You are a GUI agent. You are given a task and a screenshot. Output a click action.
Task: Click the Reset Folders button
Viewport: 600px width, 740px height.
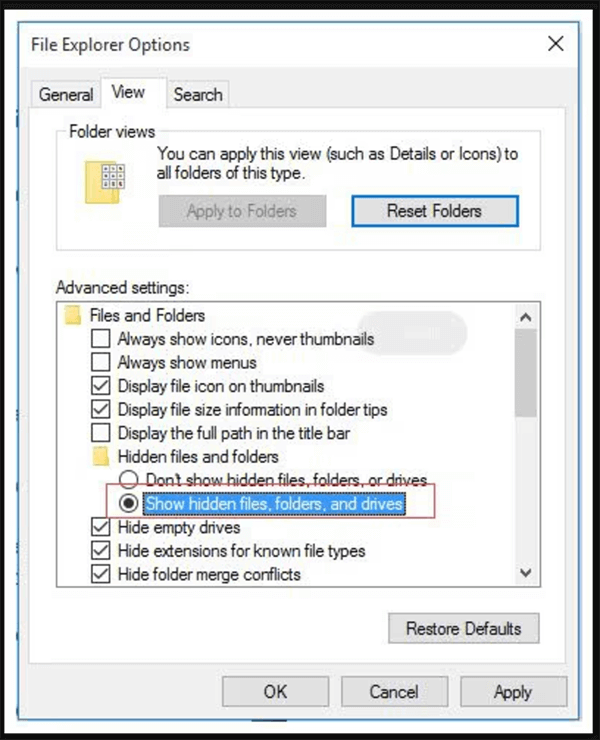coord(435,211)
